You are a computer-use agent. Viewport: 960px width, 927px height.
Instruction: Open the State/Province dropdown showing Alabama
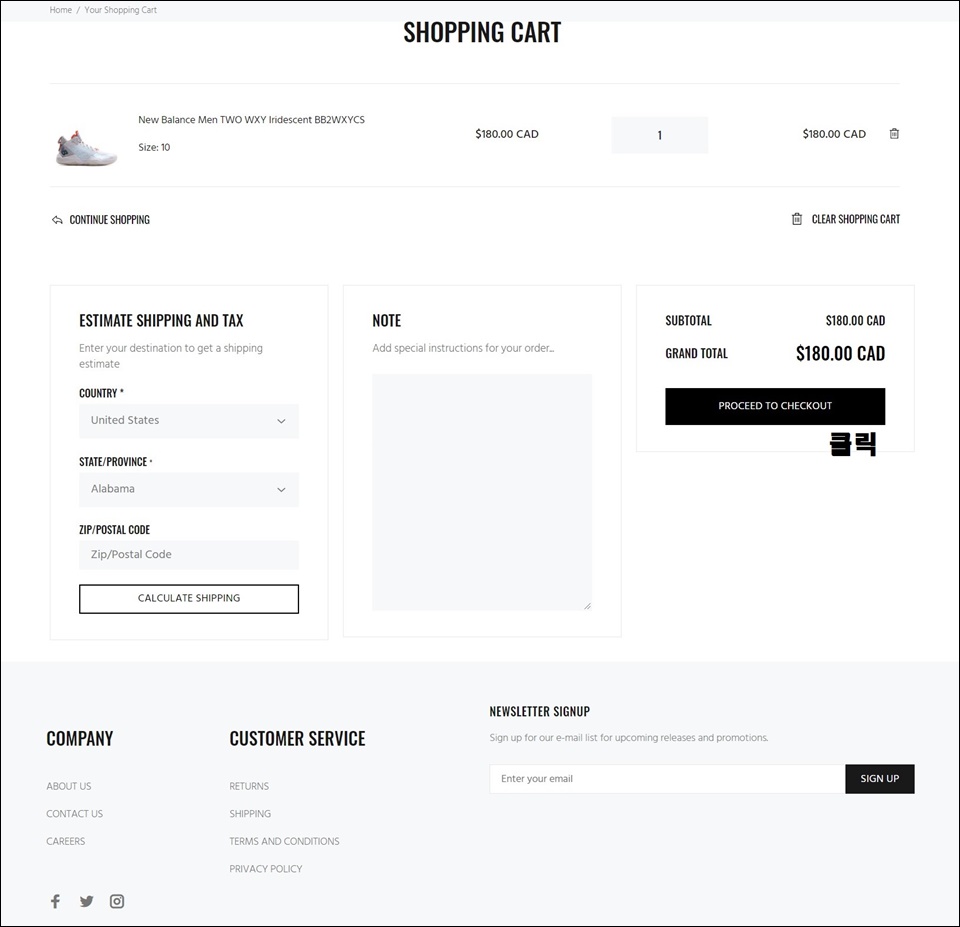(x=189, y=489)
